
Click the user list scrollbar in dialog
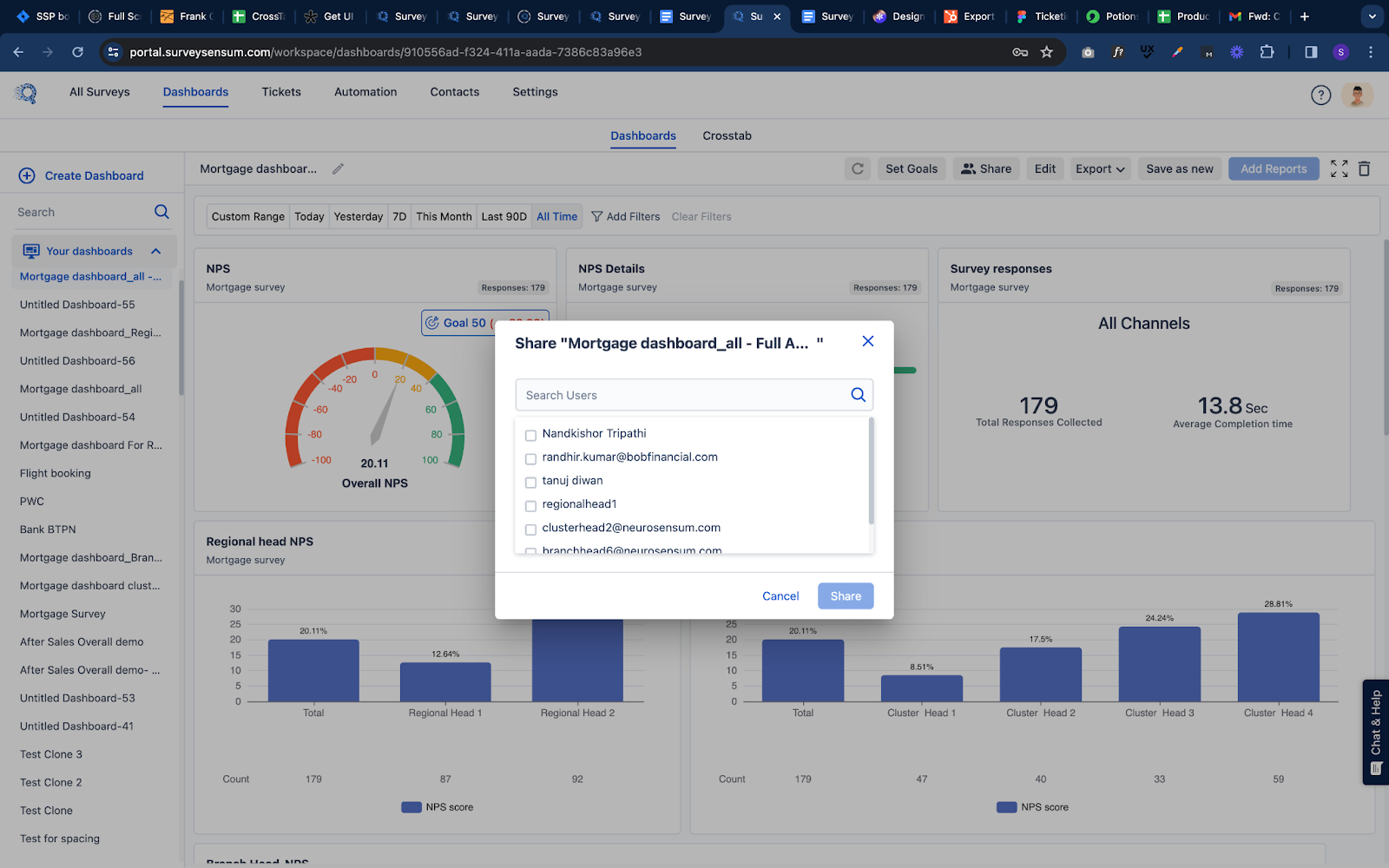pos(871,471)
